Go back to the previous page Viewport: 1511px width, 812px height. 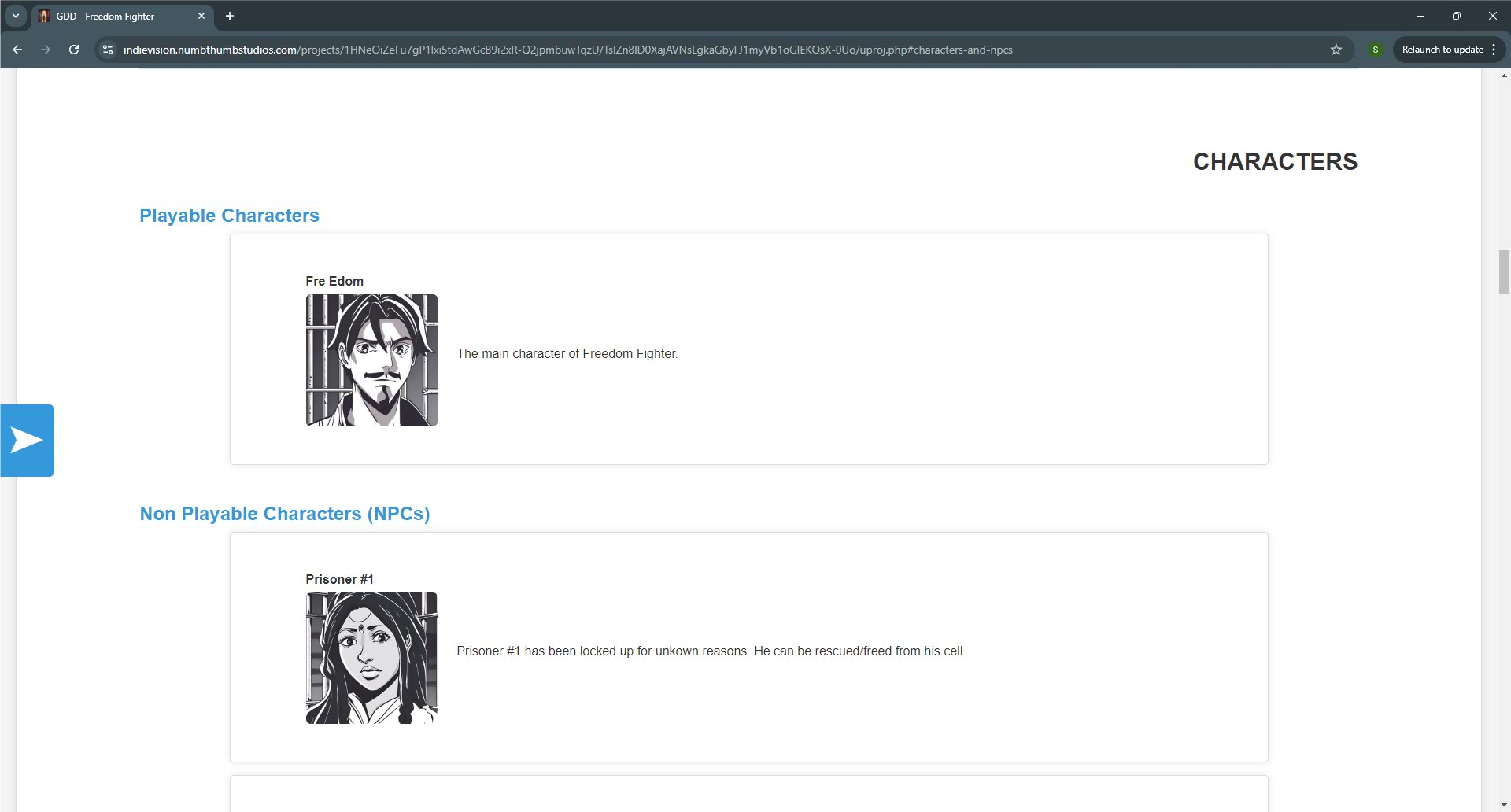click(x=17, y=50)
